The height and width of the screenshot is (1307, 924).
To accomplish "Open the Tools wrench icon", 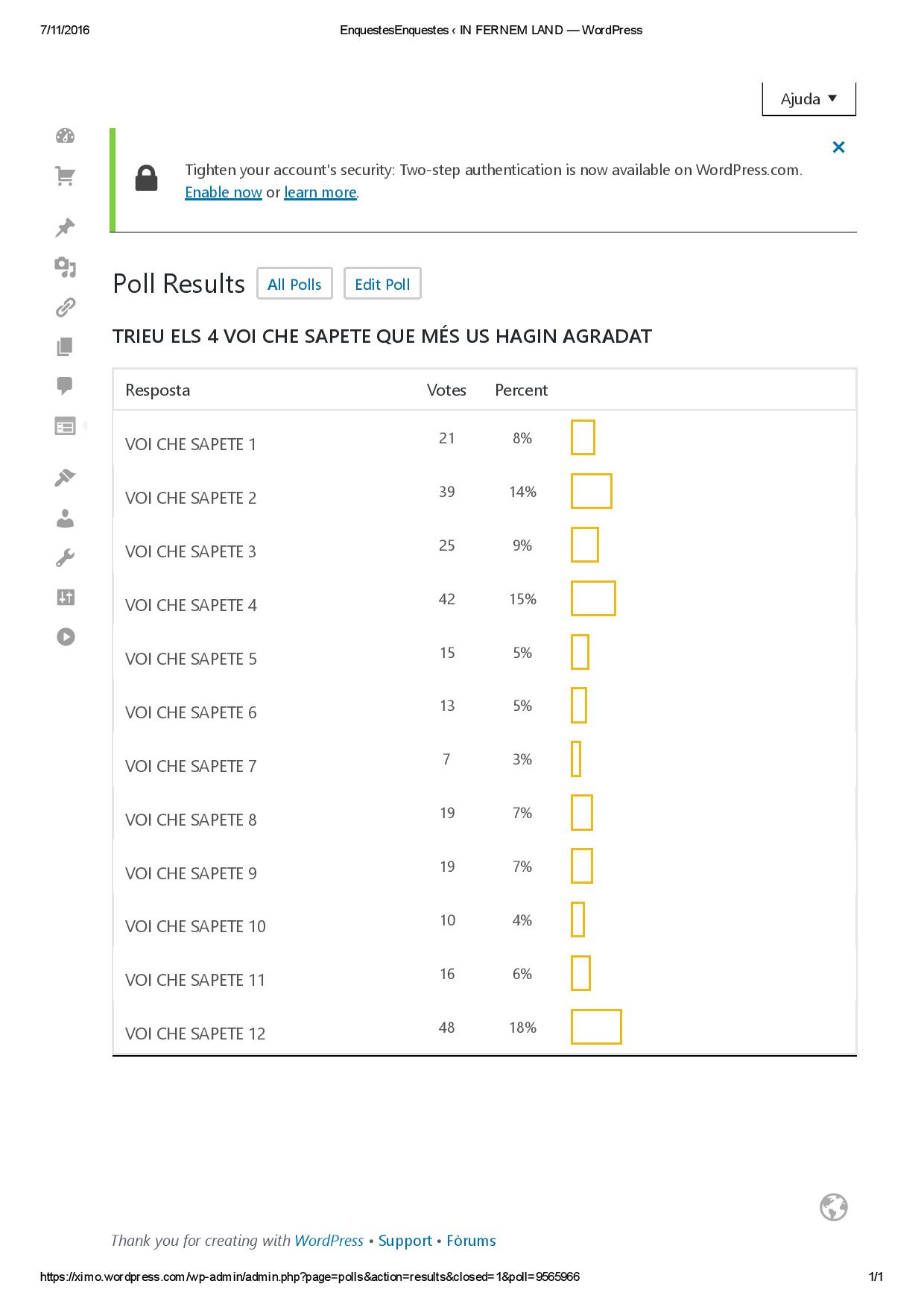I will [x=66, y=557].
